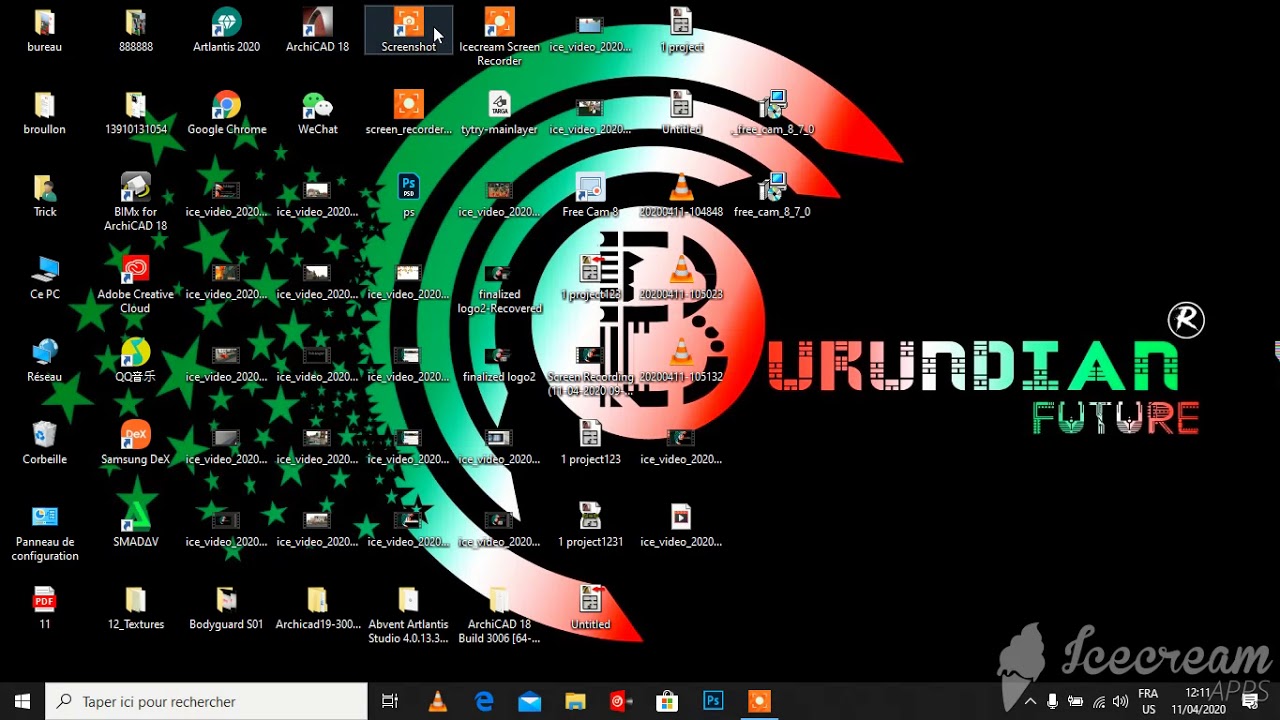This screenshot has width=1280, height=720.
Task: Open Google Chrome desktop shortcut
Action: 227,113
